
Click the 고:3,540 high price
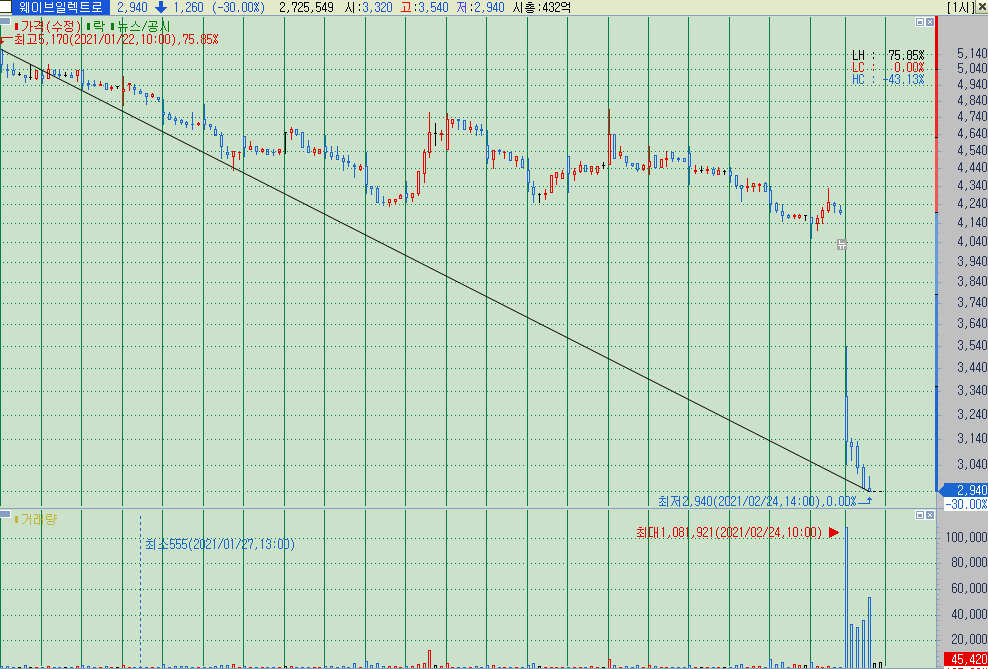(x=425, y=8)
